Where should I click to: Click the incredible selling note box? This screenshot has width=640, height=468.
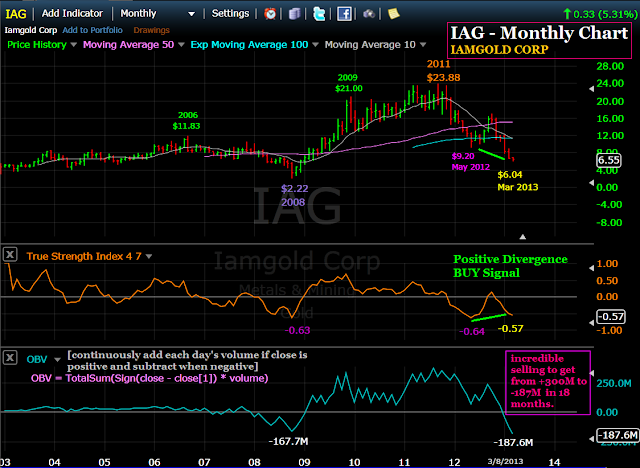548,382
